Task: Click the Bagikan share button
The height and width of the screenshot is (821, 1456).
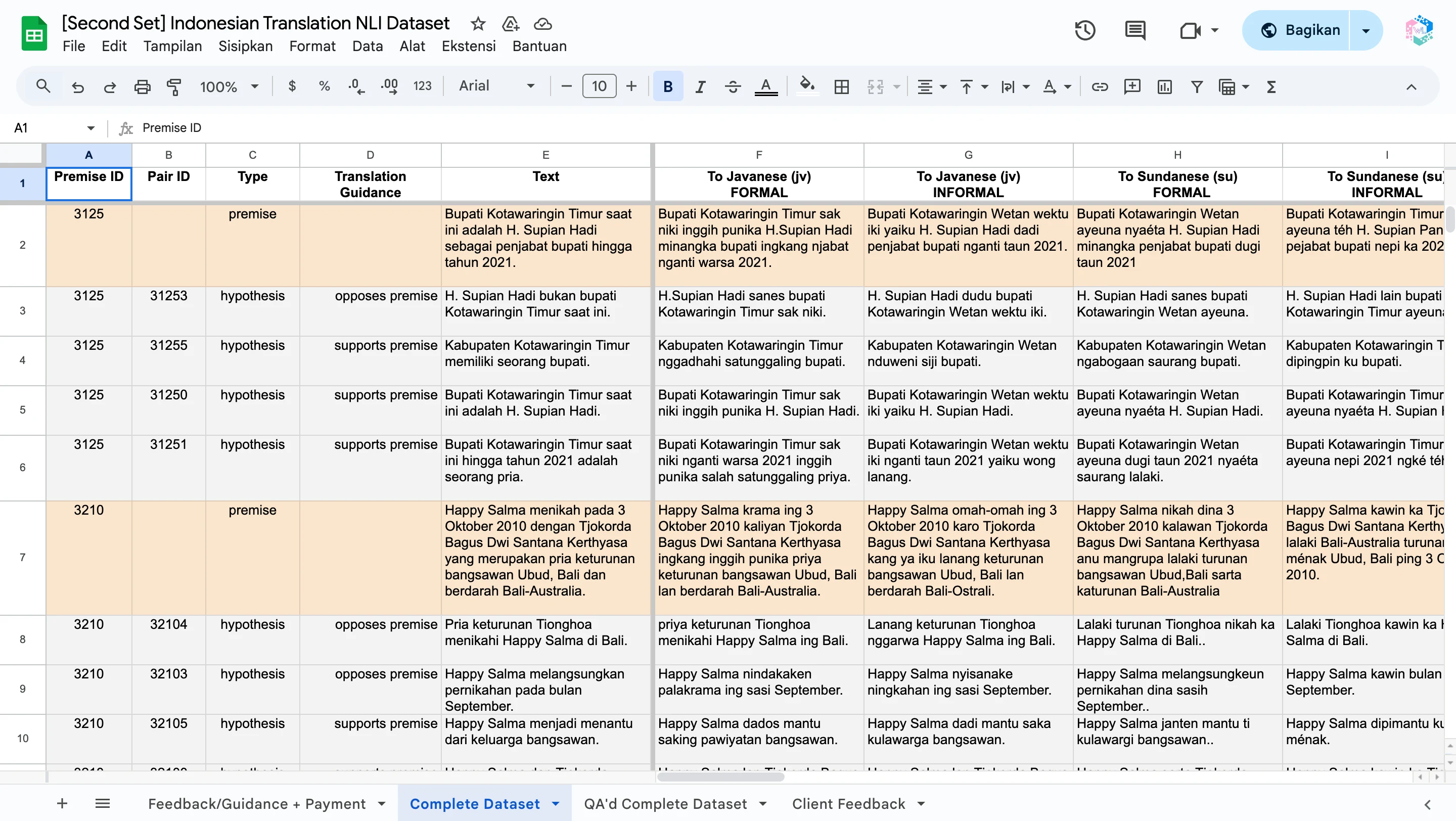Action: click(1301, 30)
